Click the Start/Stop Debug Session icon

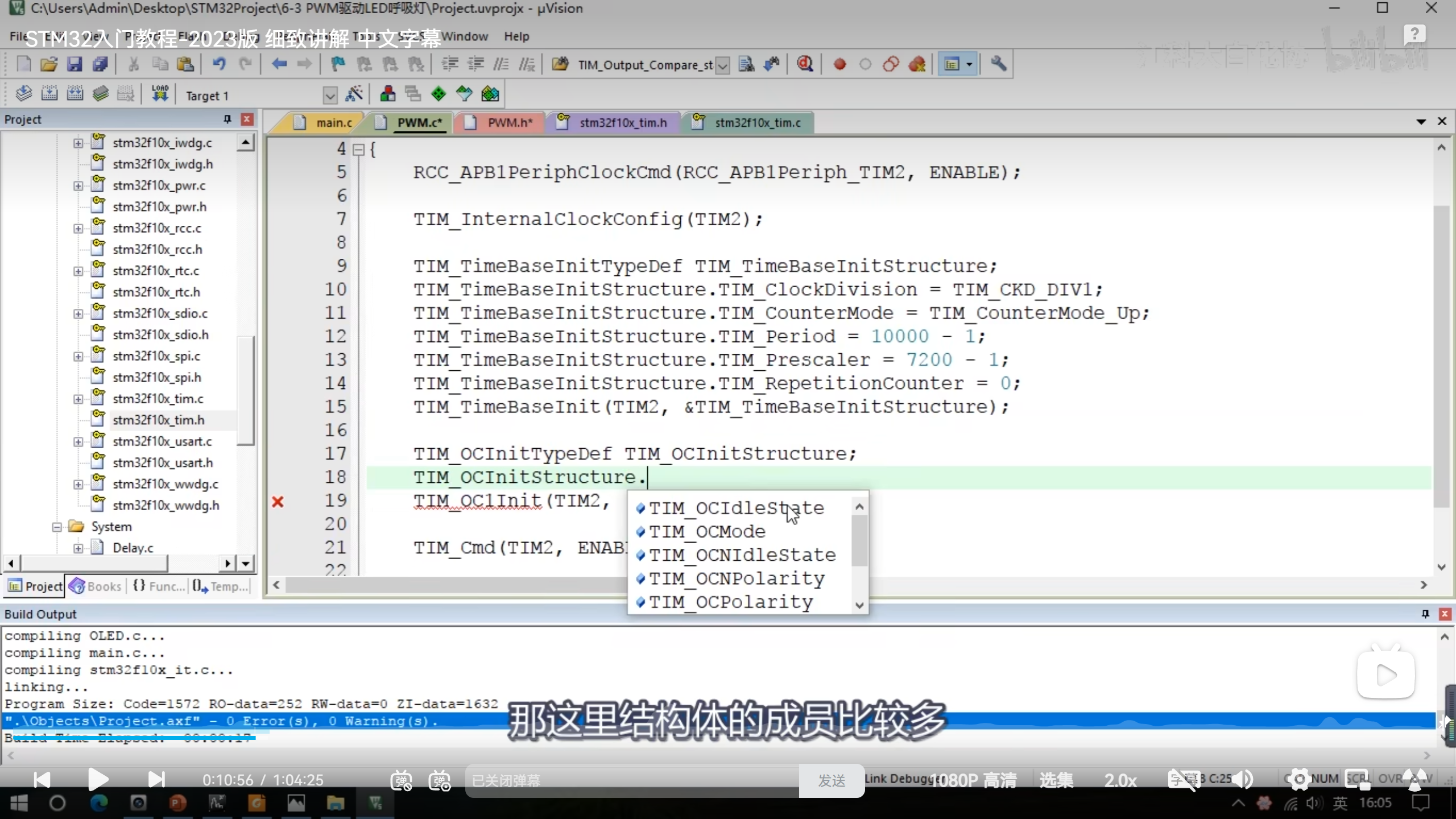tap(805, 64)
